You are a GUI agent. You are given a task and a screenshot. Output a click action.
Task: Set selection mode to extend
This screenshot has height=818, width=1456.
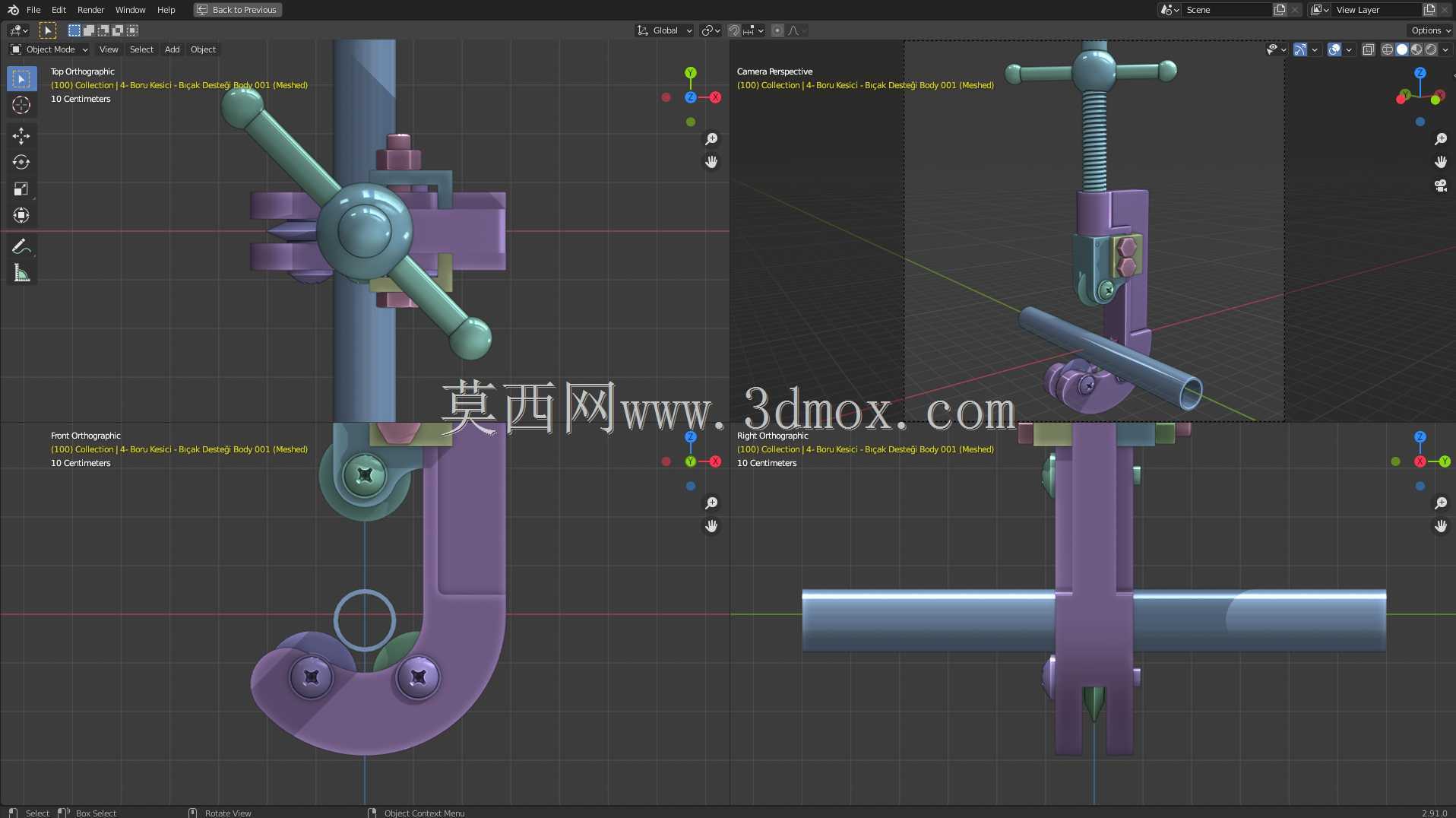89,30
